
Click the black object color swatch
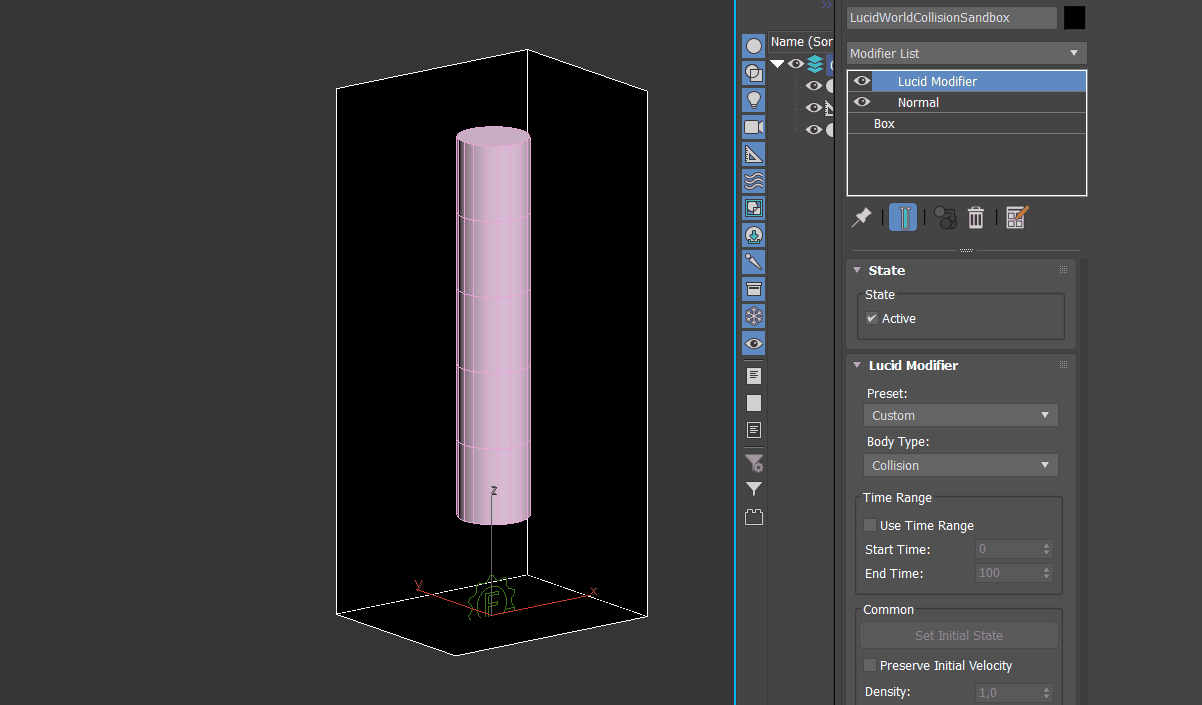click(x=1075, y=18)
